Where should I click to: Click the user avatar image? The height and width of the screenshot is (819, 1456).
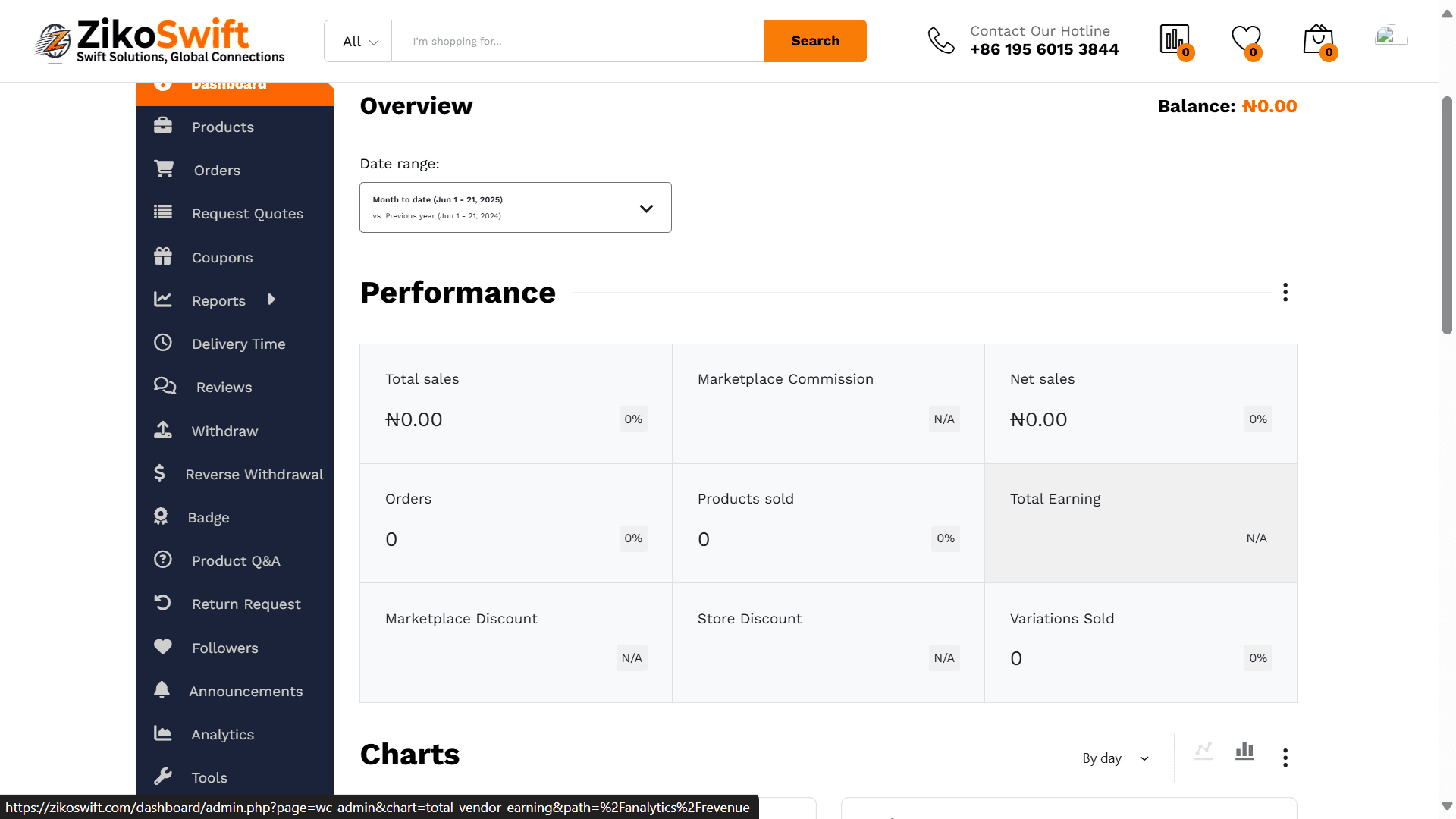click(1391, 36)
